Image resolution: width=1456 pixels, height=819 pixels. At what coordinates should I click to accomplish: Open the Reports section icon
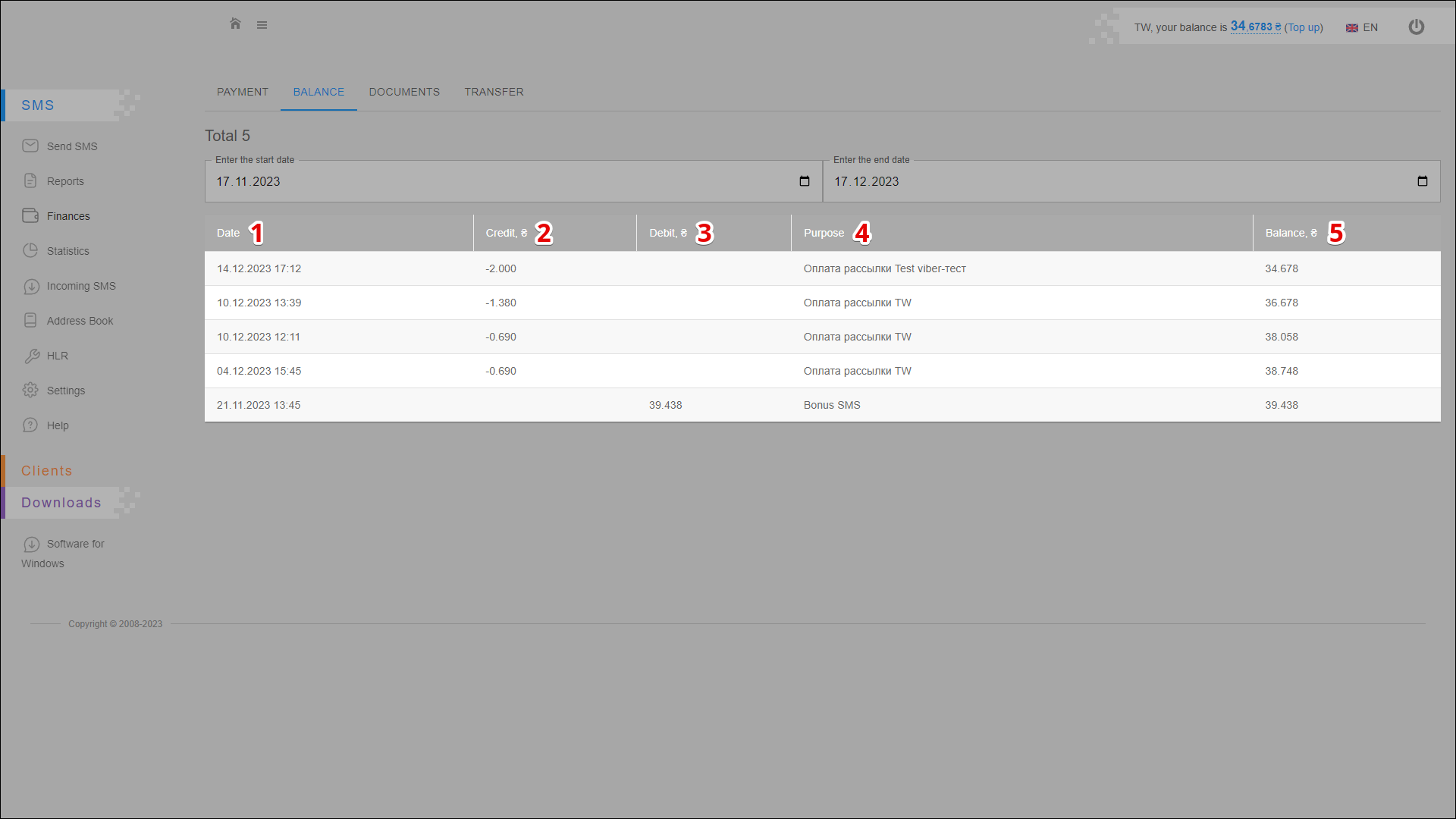[x=30, y=180]
